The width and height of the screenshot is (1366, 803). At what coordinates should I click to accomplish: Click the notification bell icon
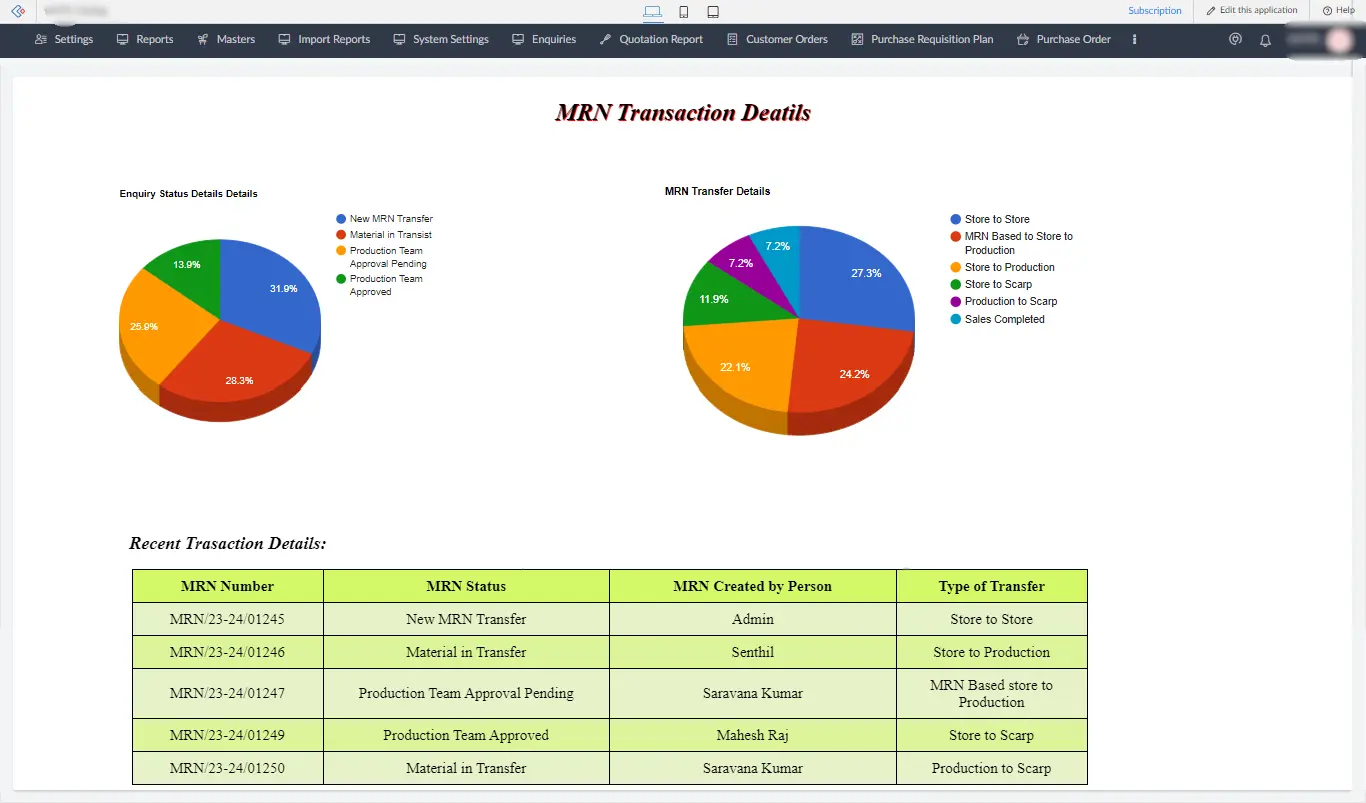1265,39
